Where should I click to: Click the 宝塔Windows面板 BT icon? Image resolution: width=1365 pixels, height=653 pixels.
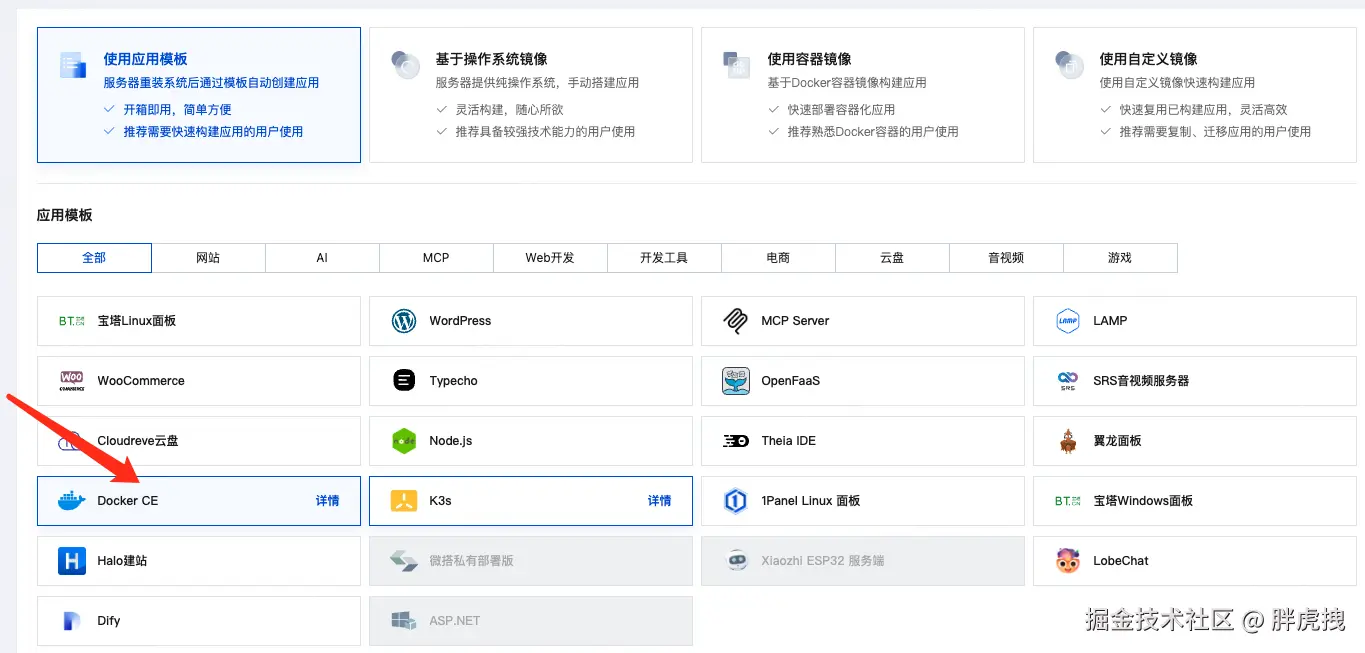[x=1068, y=501]
